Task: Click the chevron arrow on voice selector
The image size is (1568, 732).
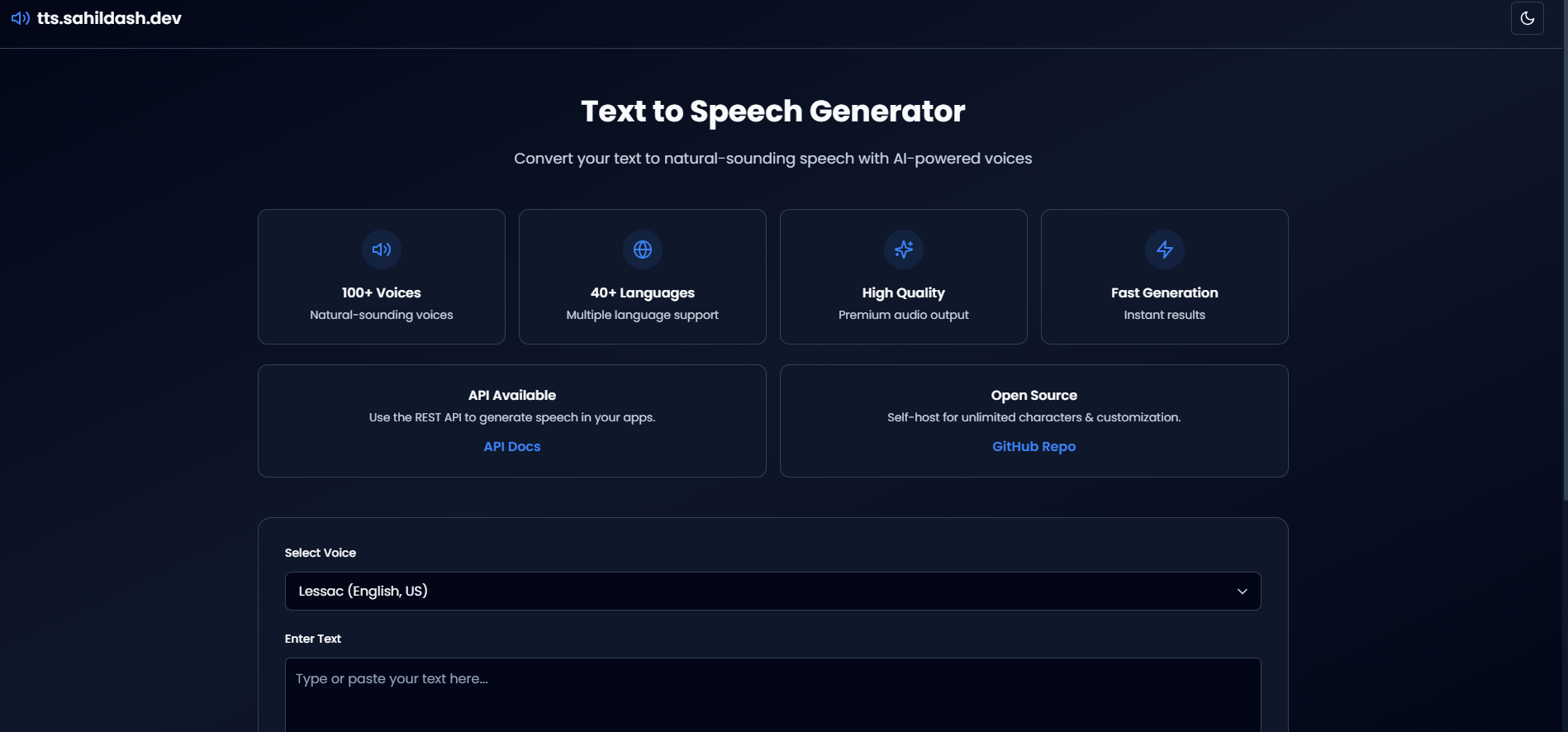Action: click(1242, 592)
